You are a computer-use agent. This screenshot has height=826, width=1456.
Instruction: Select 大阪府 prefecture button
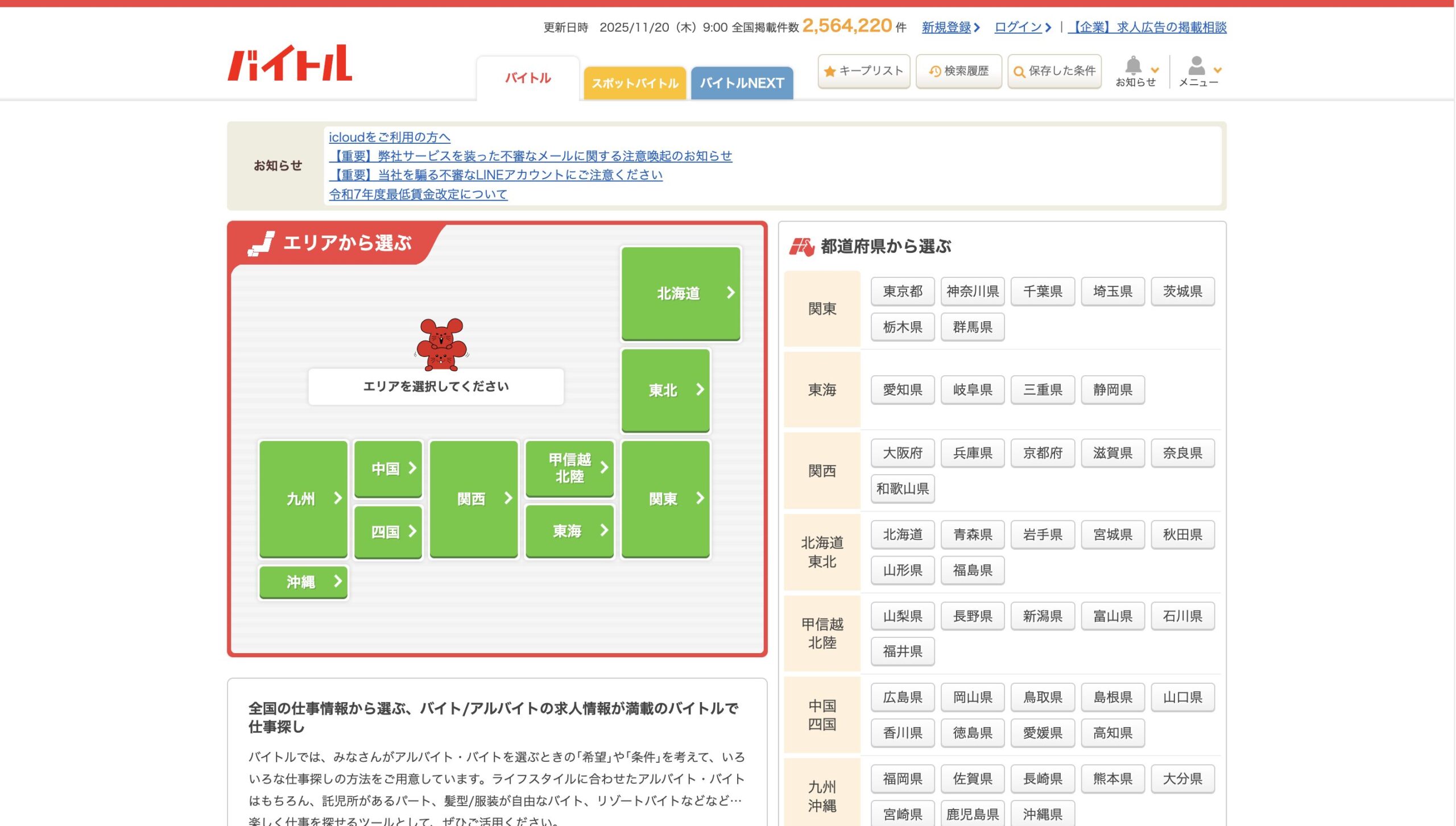[902, 453]
